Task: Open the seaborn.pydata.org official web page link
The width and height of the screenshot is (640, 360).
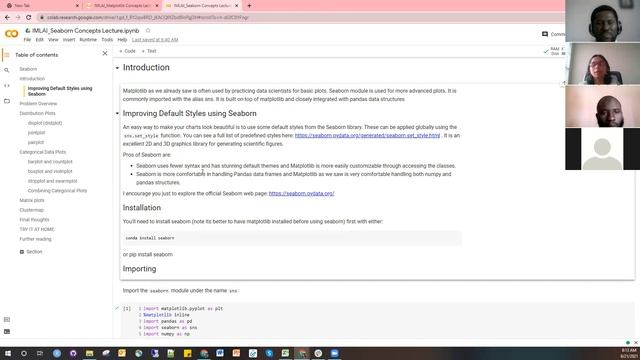Action: 302,193
